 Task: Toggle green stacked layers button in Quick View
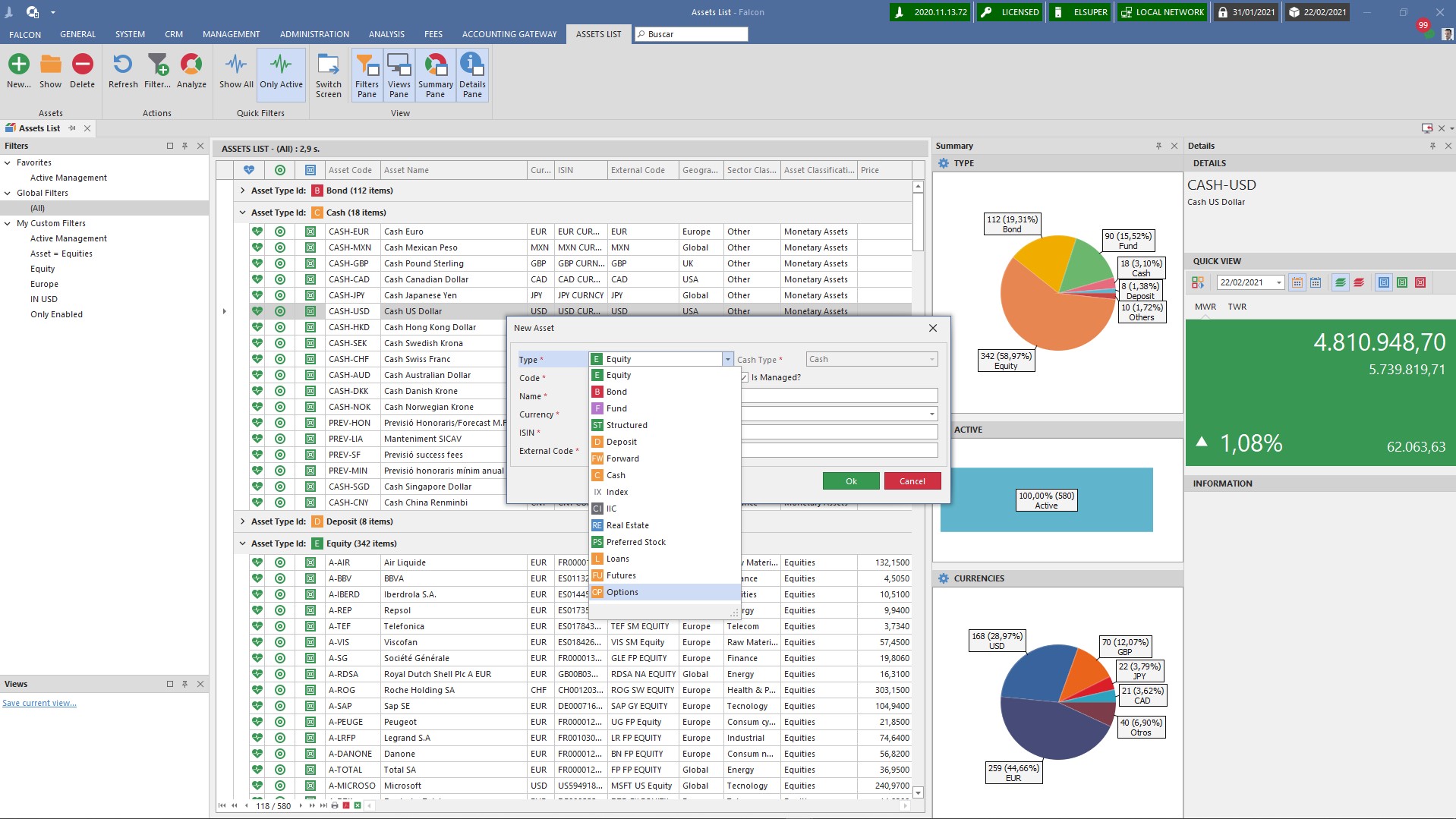pos(1341,282)
